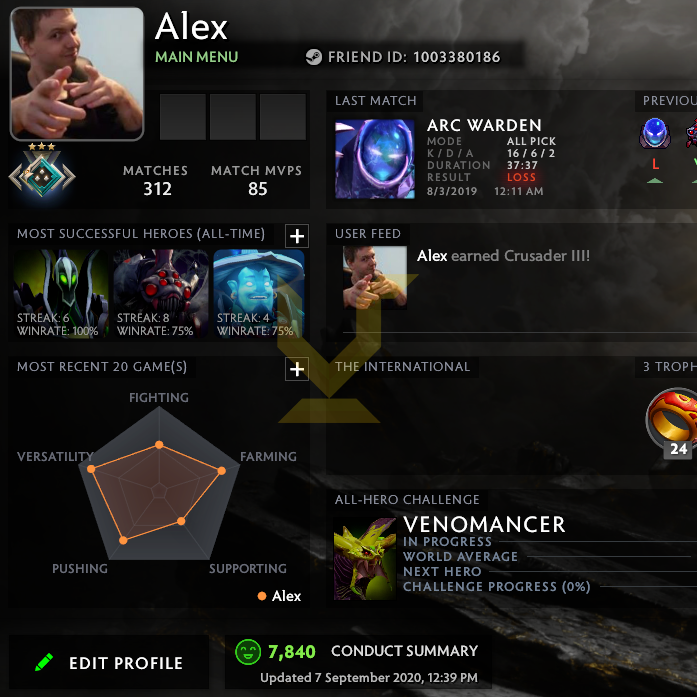The width and height of the screenshot is (697, 697).
Task: Click the Crusader III rank medal icon
Action: tap(42, 173)
